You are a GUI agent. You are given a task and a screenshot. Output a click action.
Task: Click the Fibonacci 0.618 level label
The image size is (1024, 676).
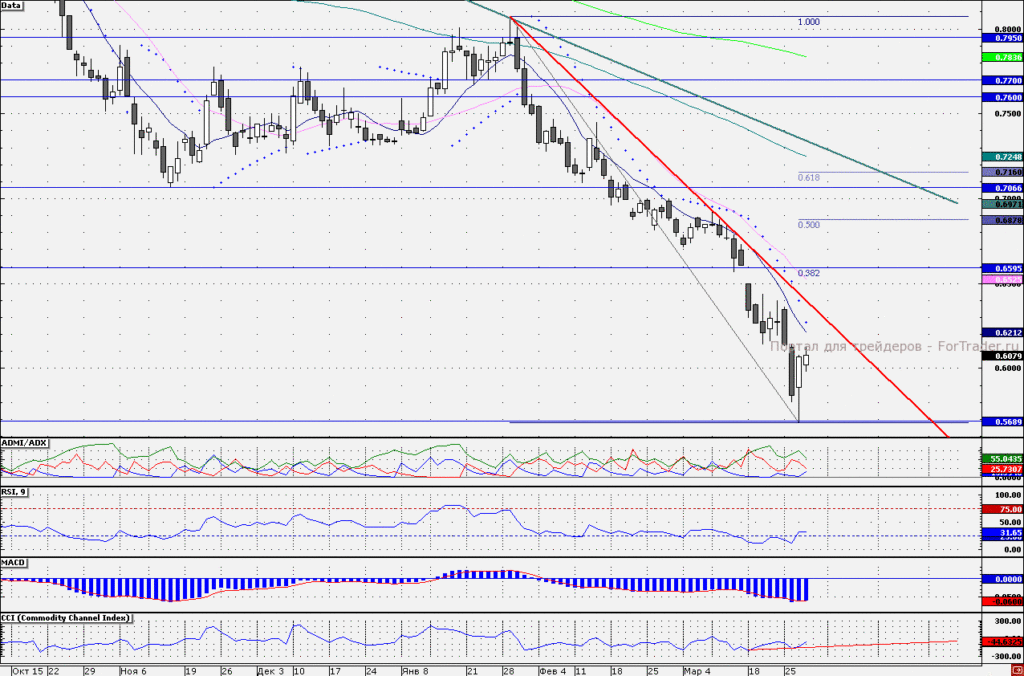pyautogui.click(x=808, y=178)
